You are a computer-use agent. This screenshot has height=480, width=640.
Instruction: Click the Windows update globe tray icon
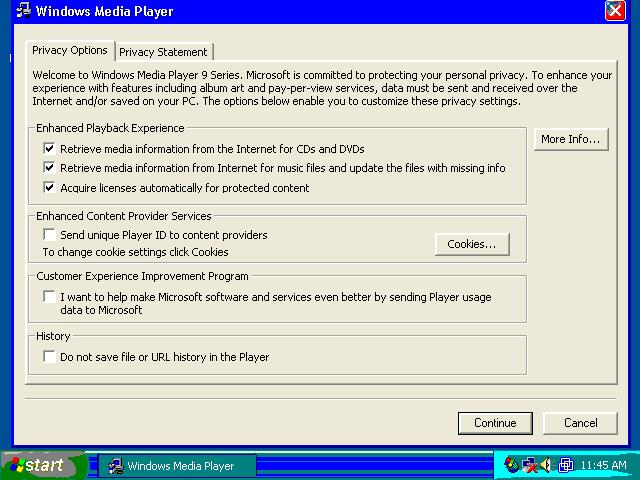pyautogui.click(x=511, y=464)
